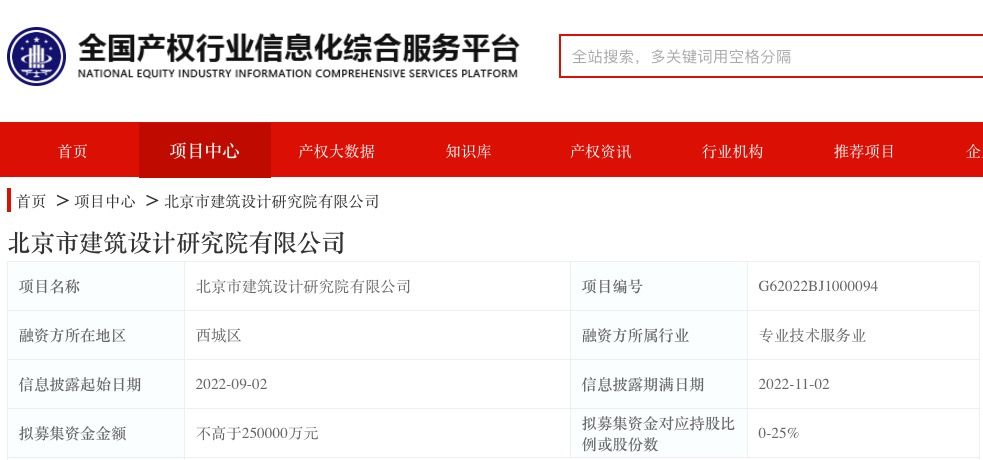Select the 项目名称 label cell
Image resolution: width=983 pixels, height=460 pixels.
coord(96,286)
